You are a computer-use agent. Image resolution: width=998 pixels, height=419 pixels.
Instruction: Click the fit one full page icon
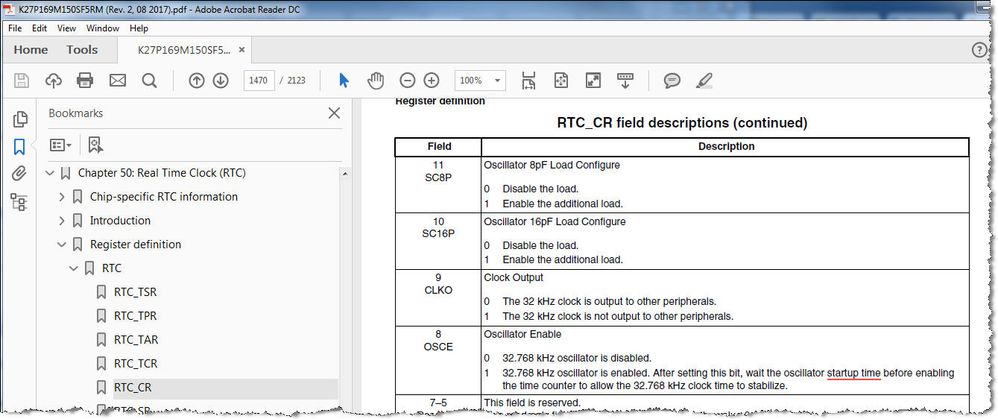point(561,80)
